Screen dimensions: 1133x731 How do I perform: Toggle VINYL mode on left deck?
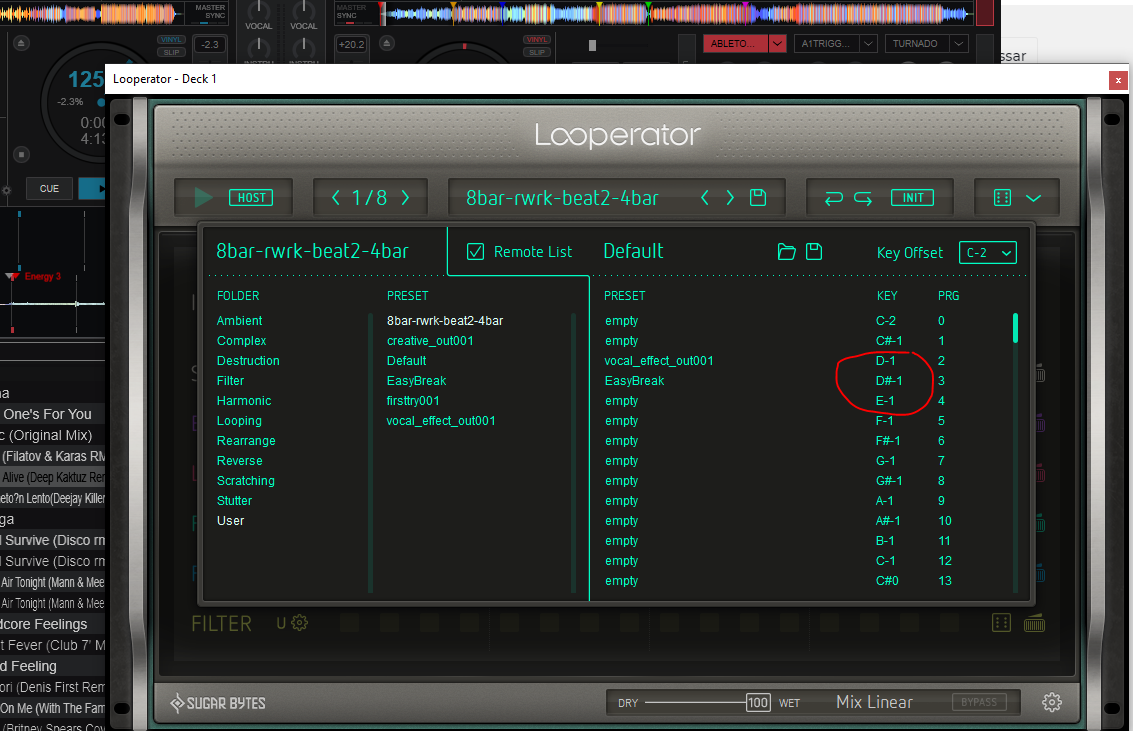click(x=171, y=40)
